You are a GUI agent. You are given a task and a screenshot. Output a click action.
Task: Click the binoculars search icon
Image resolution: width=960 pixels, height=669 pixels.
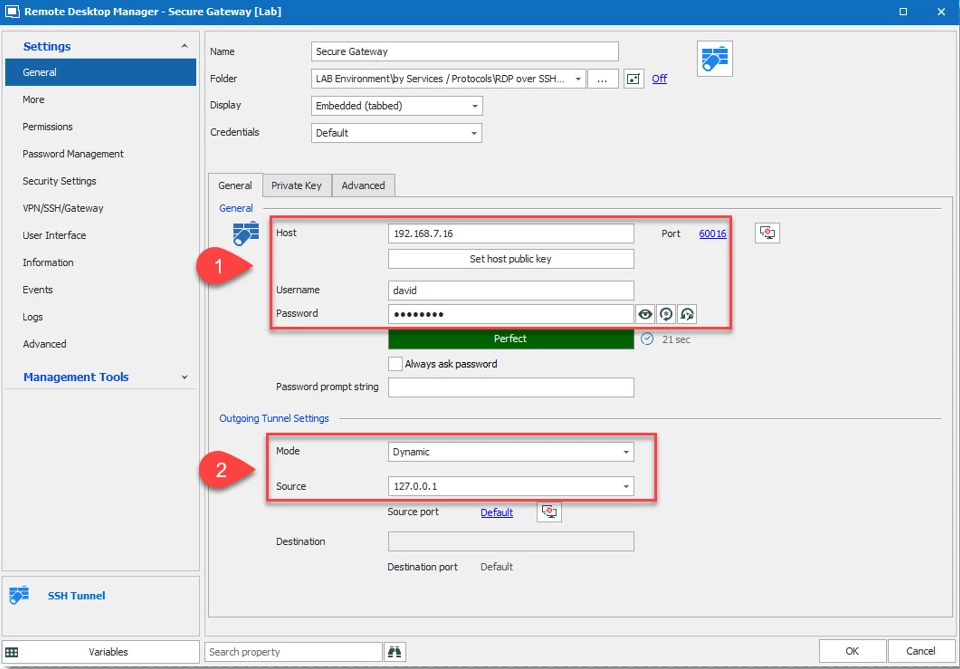click(x=394, y=652)
